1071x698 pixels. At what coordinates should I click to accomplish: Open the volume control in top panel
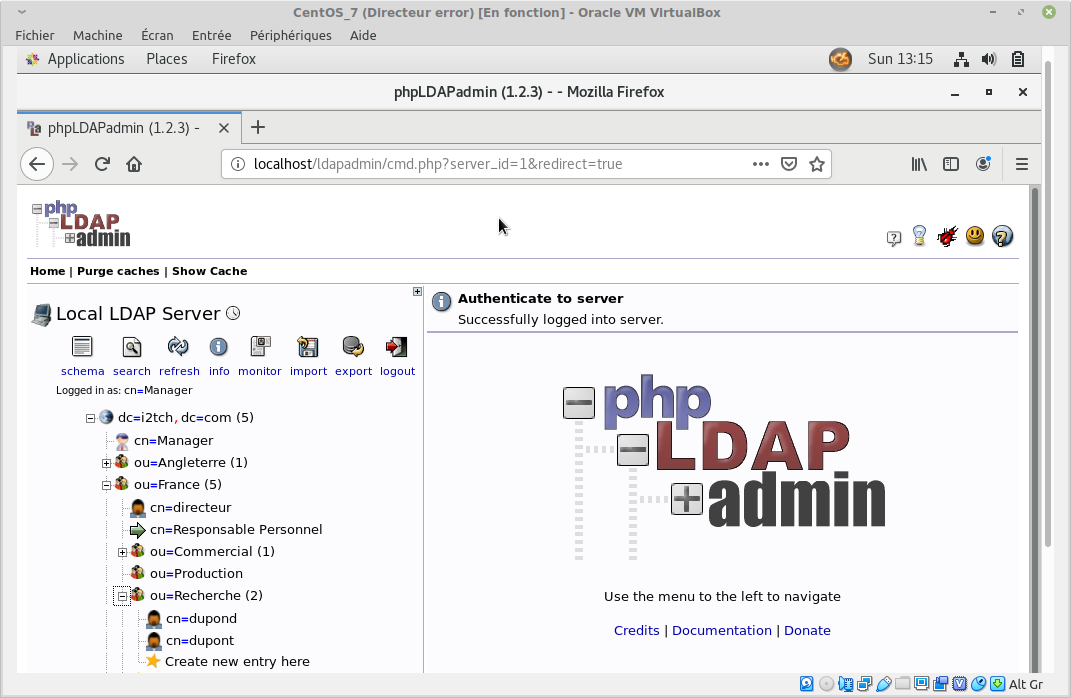click(988, 59)
